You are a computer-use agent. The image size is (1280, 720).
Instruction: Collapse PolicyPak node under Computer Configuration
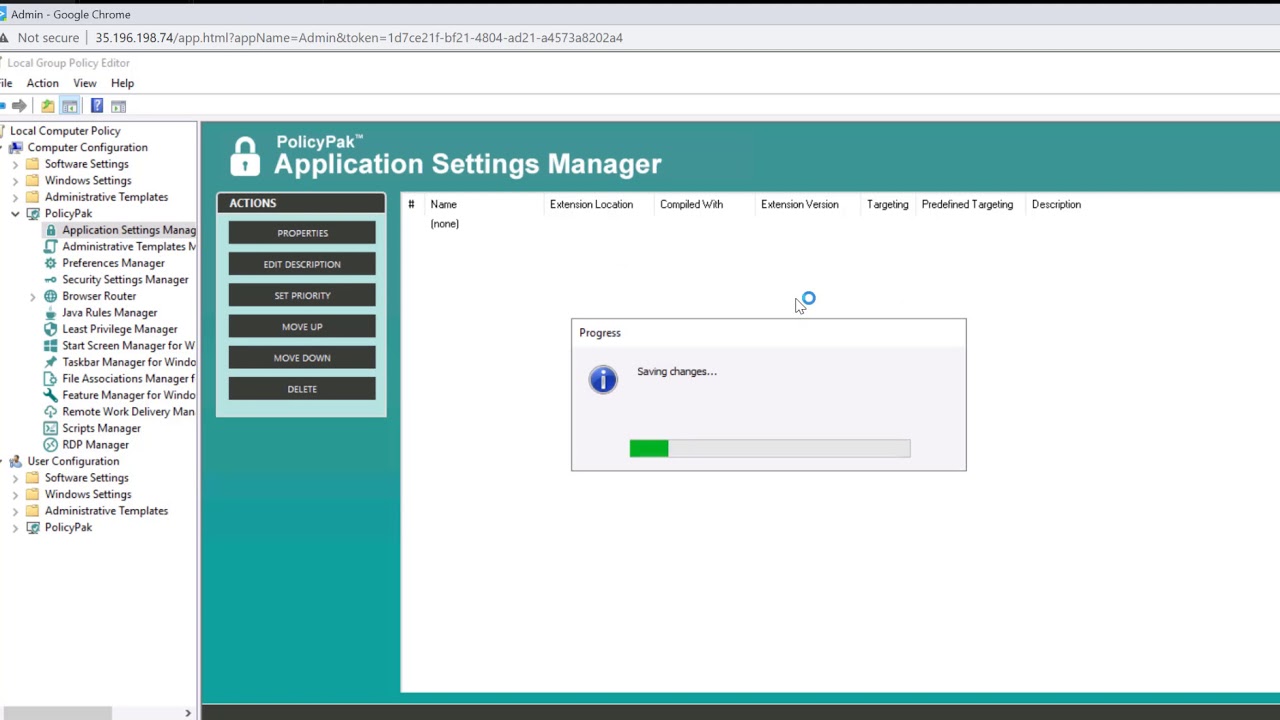[x=15, y=214]
